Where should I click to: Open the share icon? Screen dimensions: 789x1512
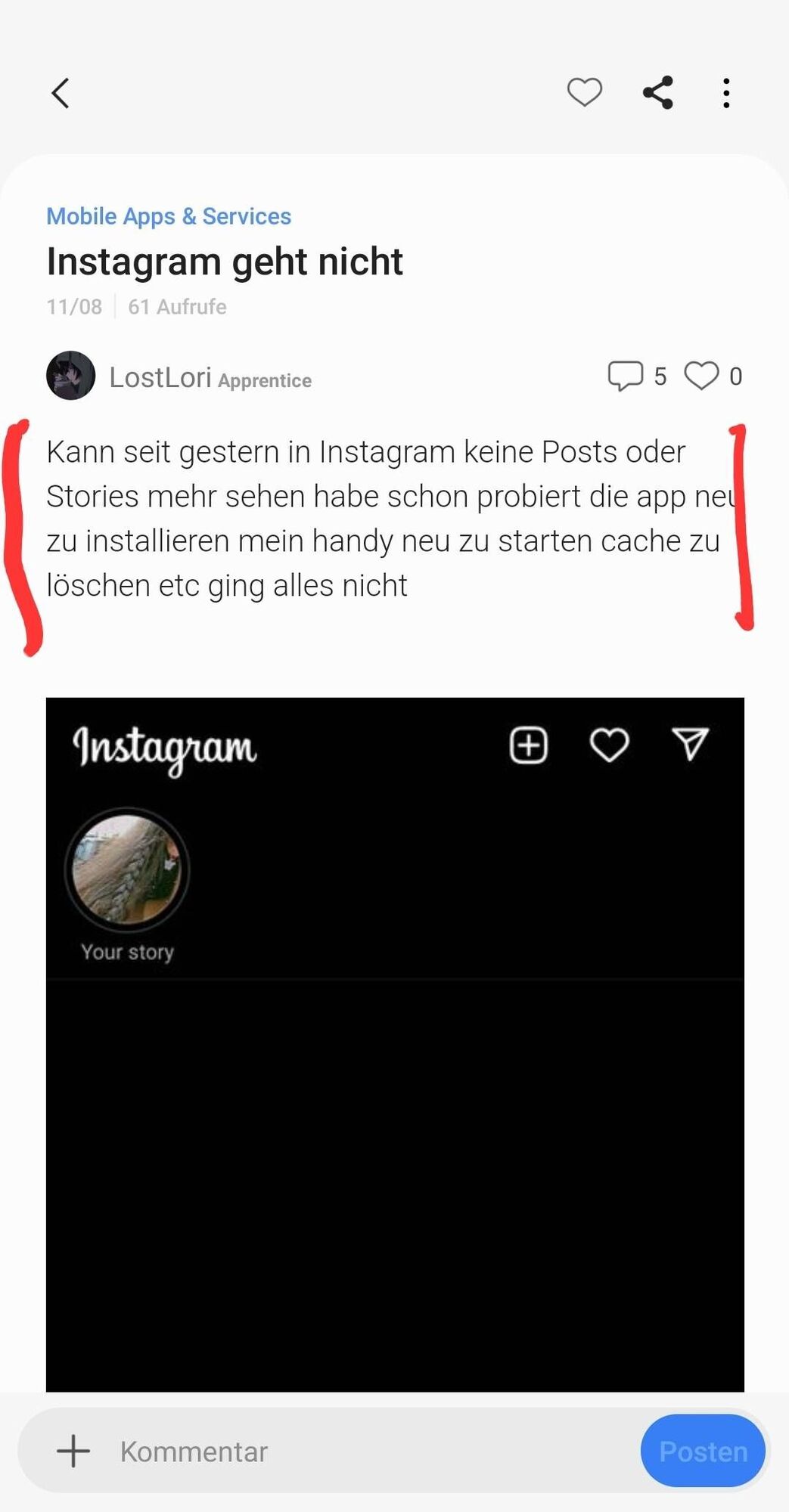pos(657,93)
